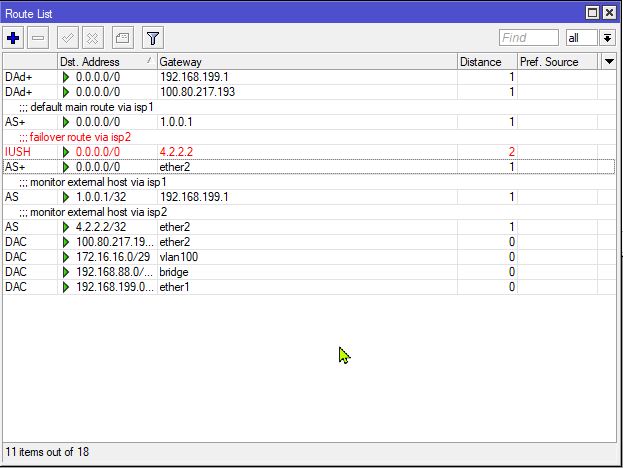Open the filter funnel button
623x468 pixels.
(153, 38)
